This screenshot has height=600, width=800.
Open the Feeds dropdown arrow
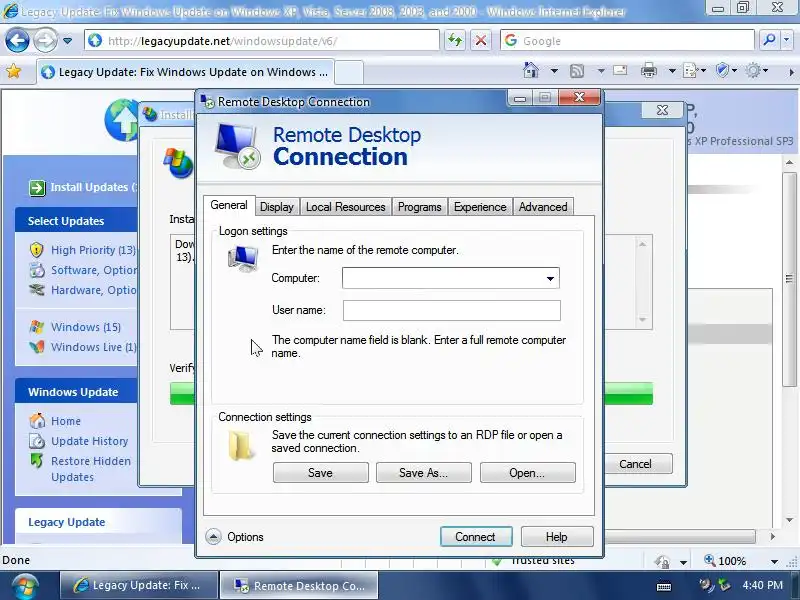(x=601, y=71)
